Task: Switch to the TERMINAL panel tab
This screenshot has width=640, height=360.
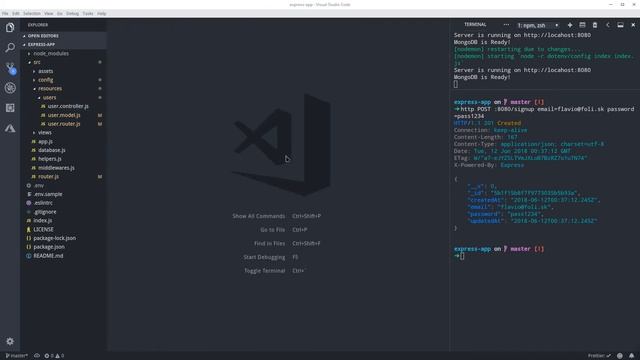Action: click(475, 24)
